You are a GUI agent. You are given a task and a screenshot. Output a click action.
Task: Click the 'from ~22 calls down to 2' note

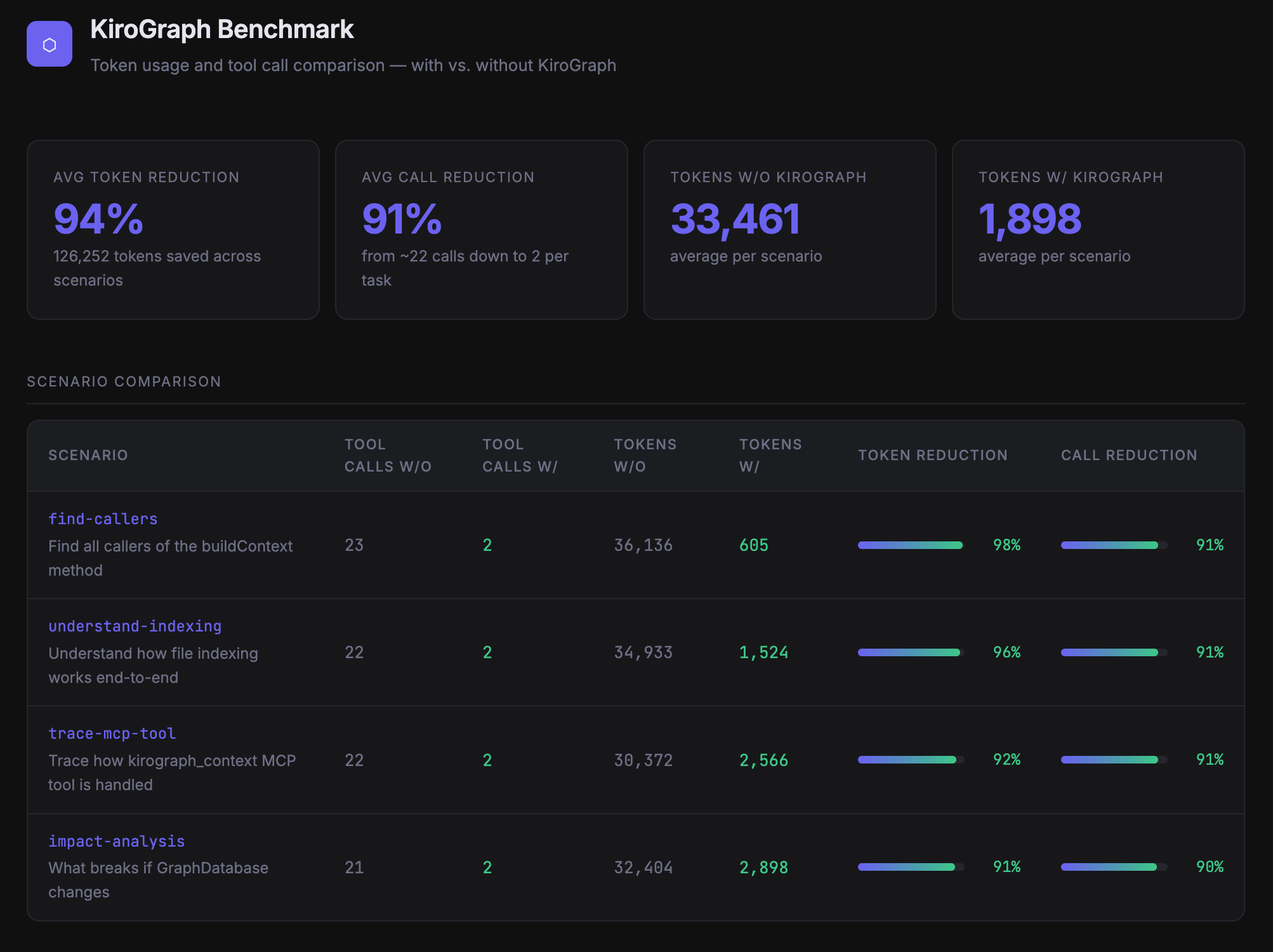(465, 268)
